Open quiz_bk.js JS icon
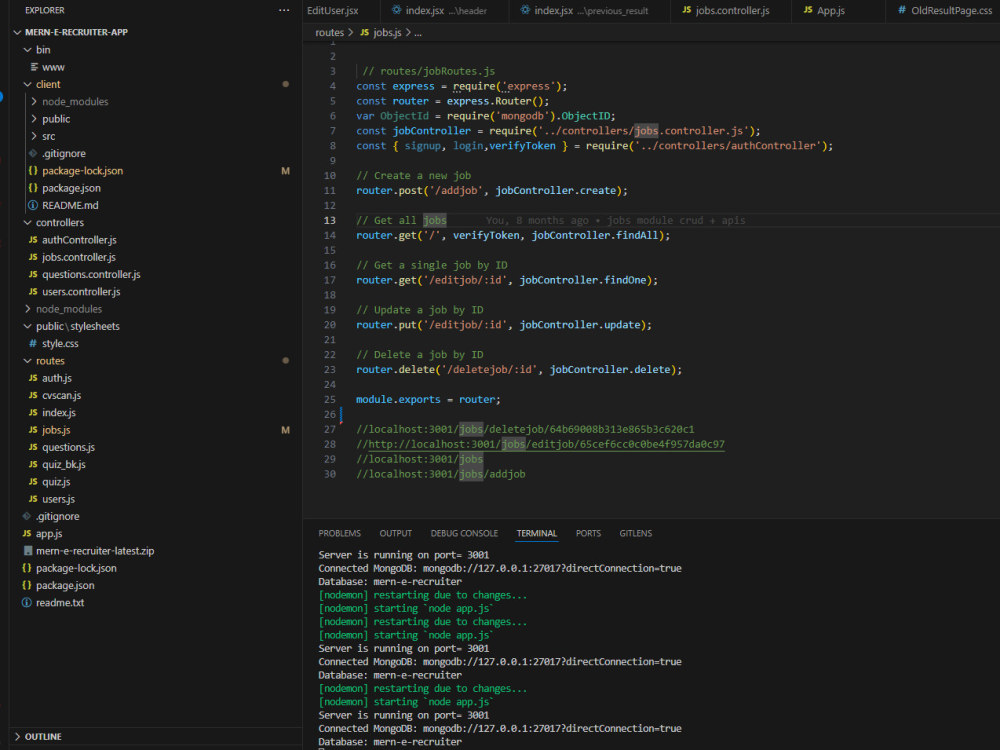 coord(33,464)
